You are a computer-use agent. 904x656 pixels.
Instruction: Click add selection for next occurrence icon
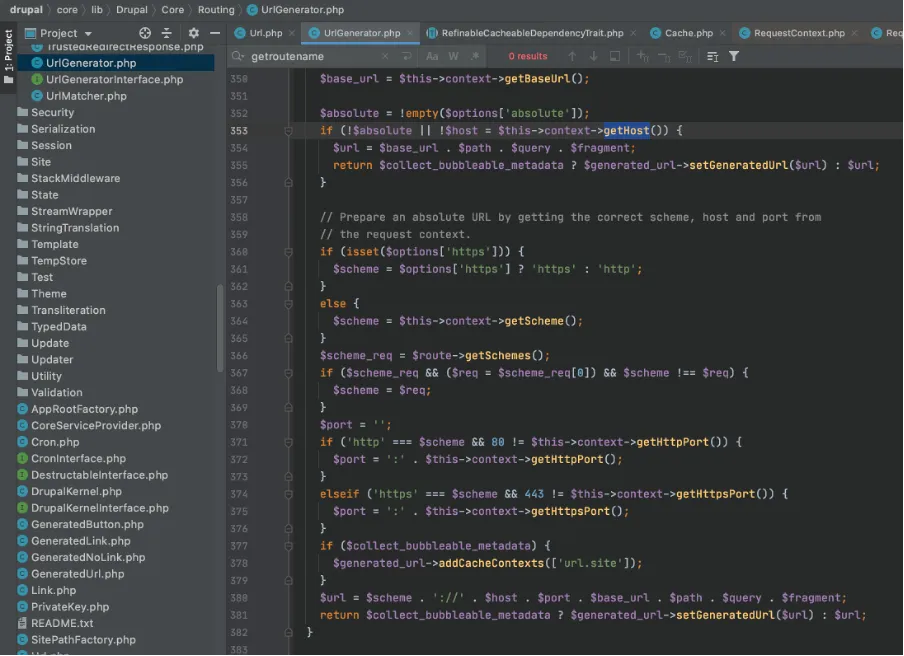(x=642, y=56)
